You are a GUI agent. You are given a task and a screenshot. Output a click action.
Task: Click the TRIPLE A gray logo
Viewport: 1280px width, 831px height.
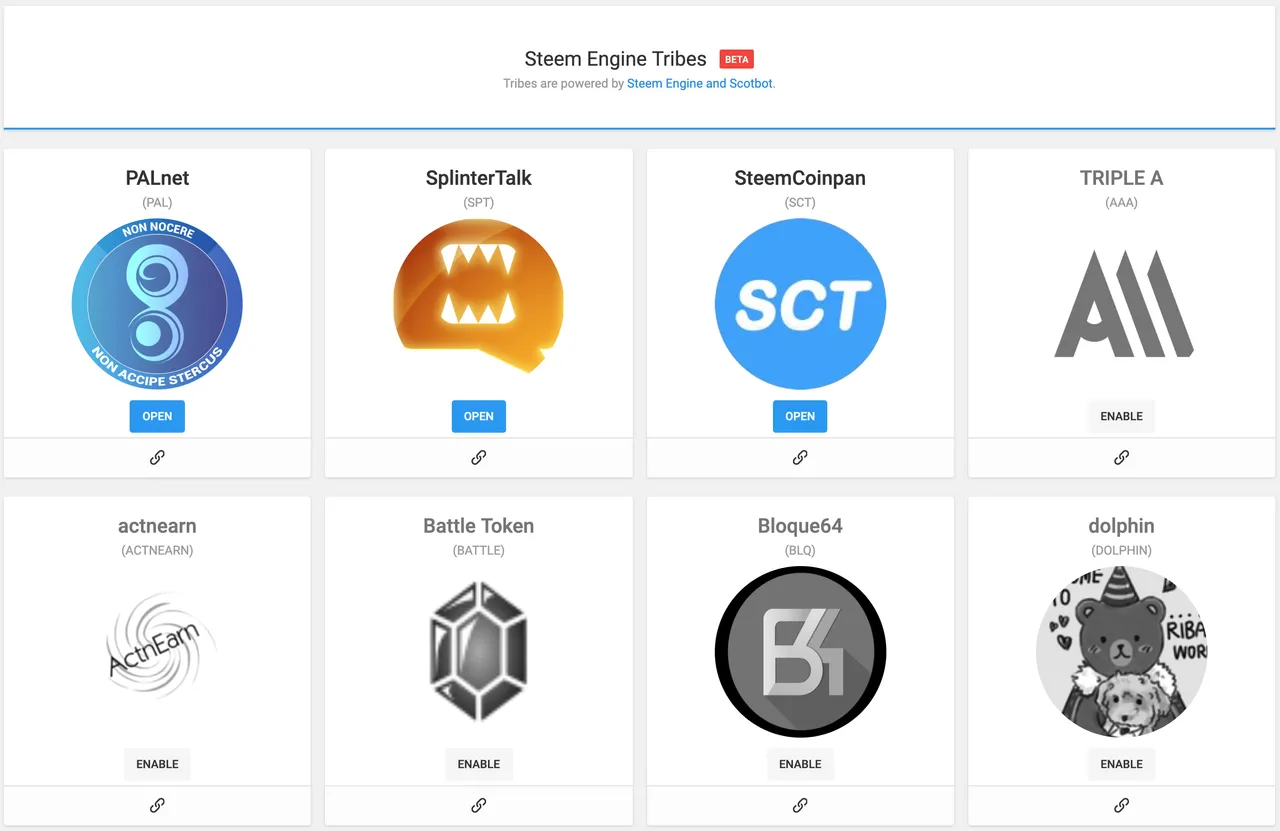click(1123, 304)
